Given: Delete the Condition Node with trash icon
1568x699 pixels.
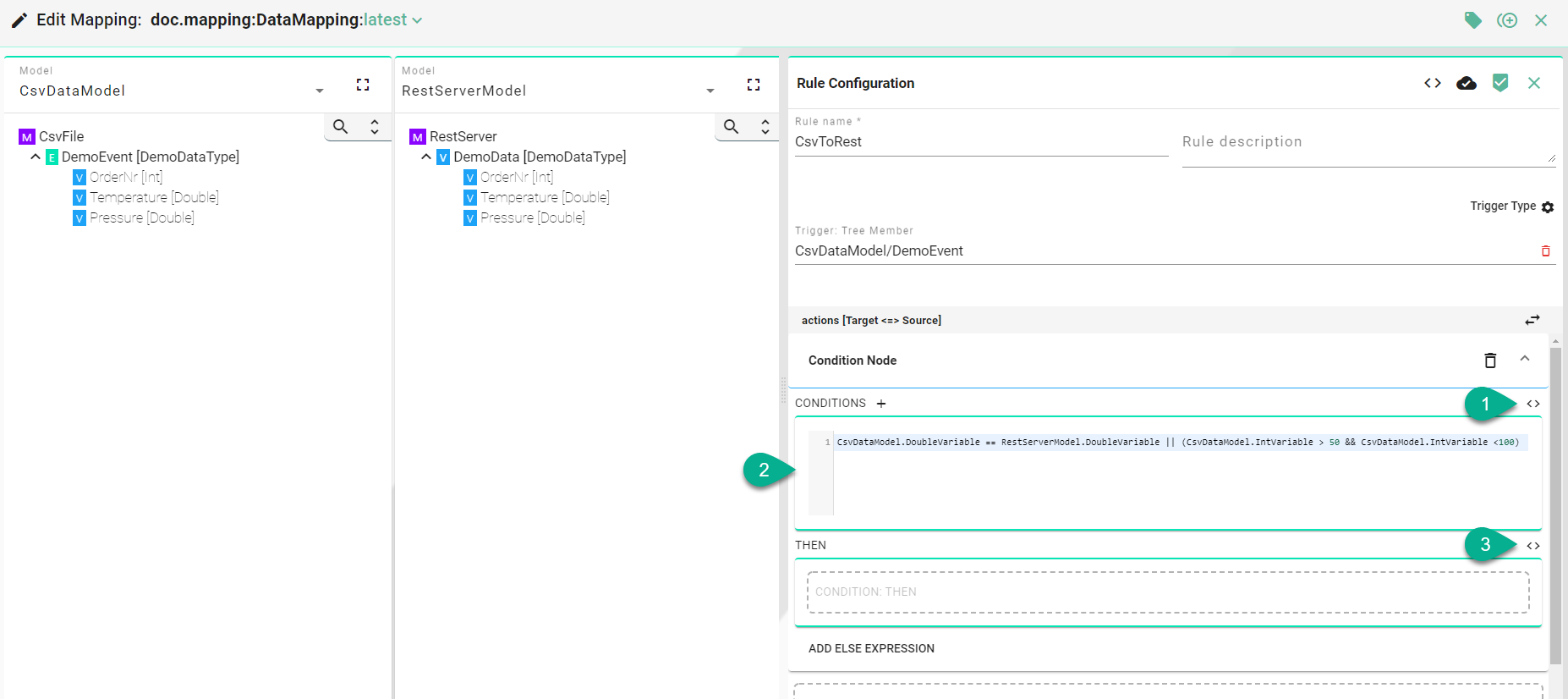Looking at the screenshot, I should pyautogui.click(x=1490, y=361).
